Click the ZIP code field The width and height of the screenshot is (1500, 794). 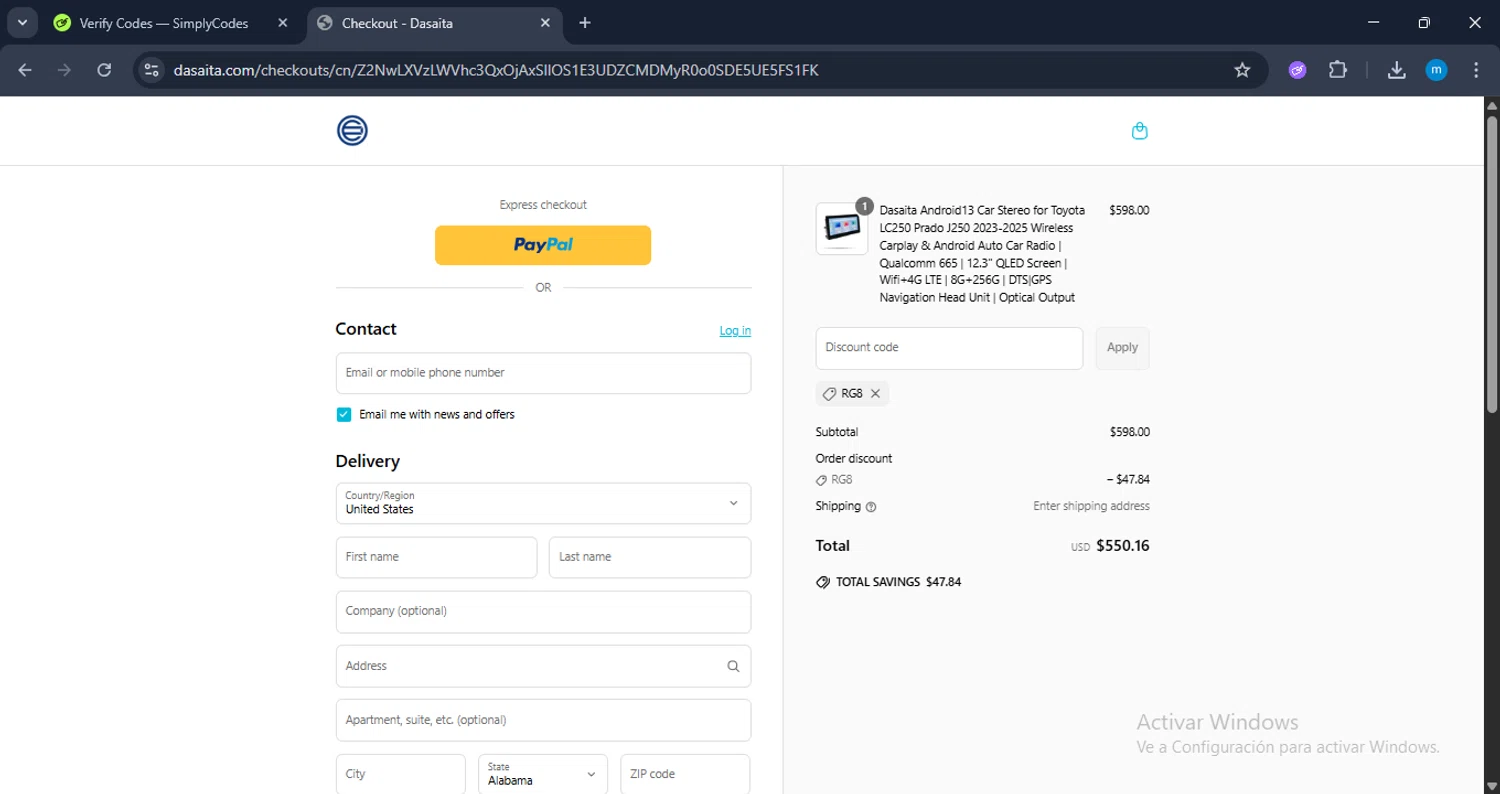(685, 774)
